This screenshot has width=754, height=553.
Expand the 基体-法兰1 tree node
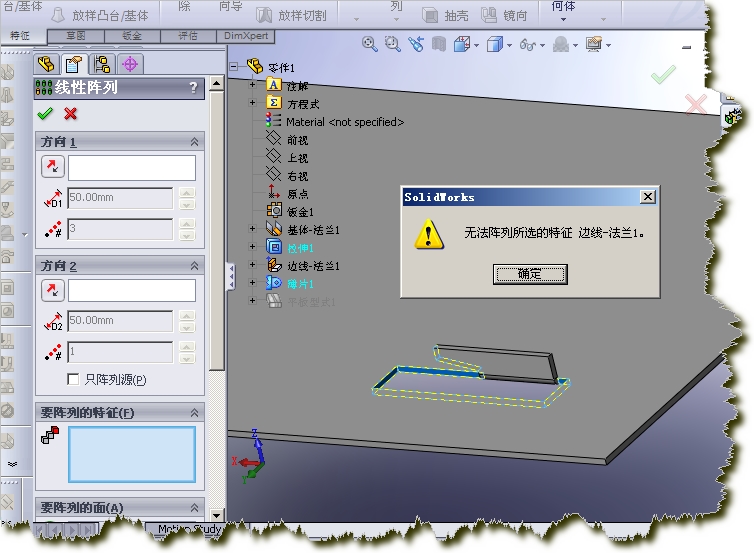coord(252,229)
